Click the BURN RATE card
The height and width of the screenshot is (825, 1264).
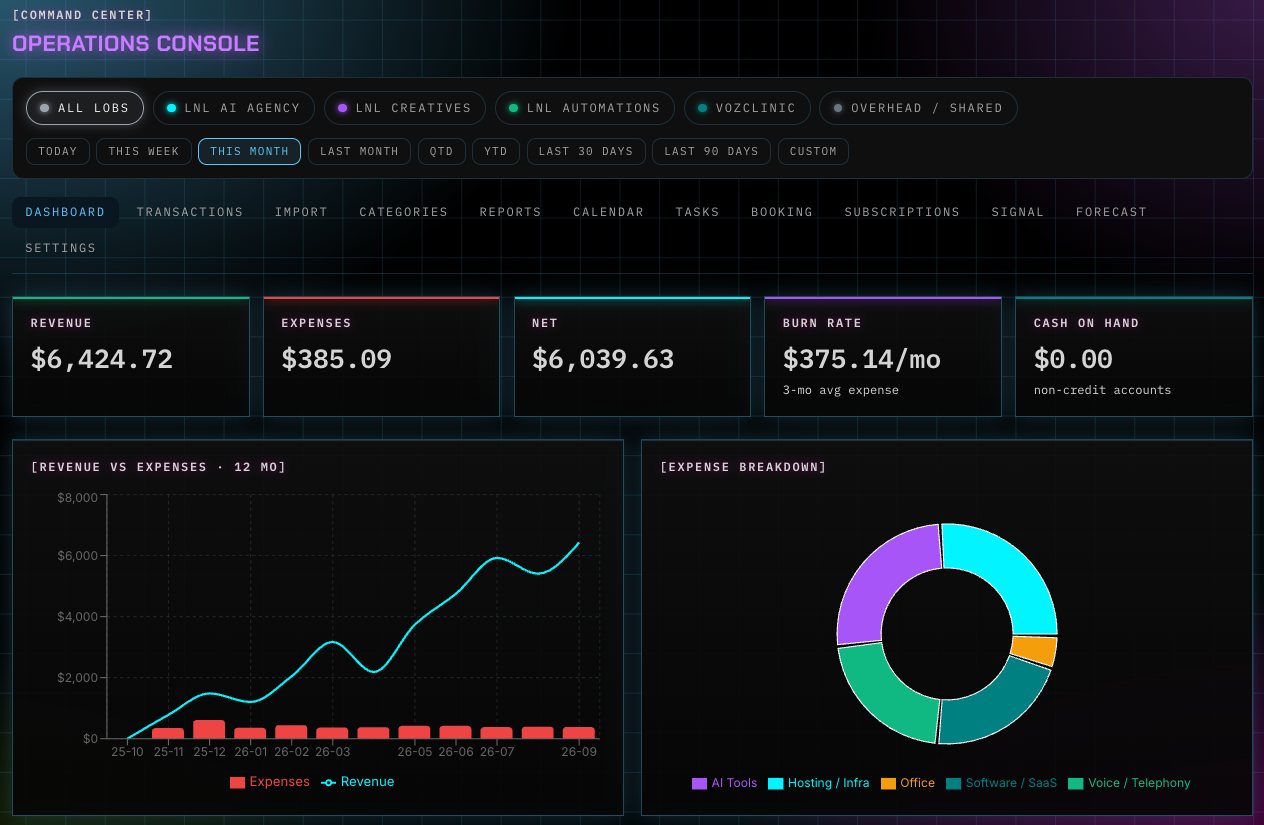pyautogui.click(x=882, y=356)
